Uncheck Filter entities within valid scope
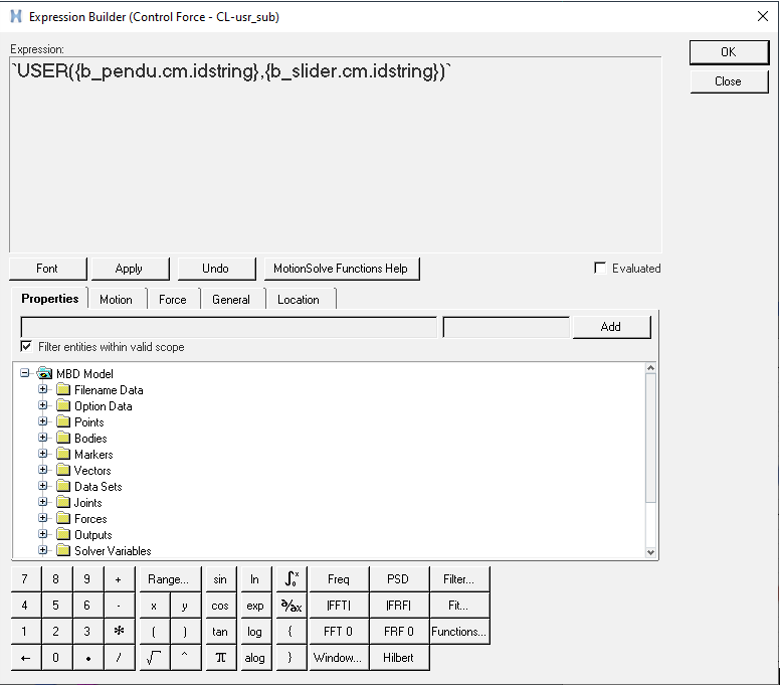The image size is (780, 686). [27, 347]
